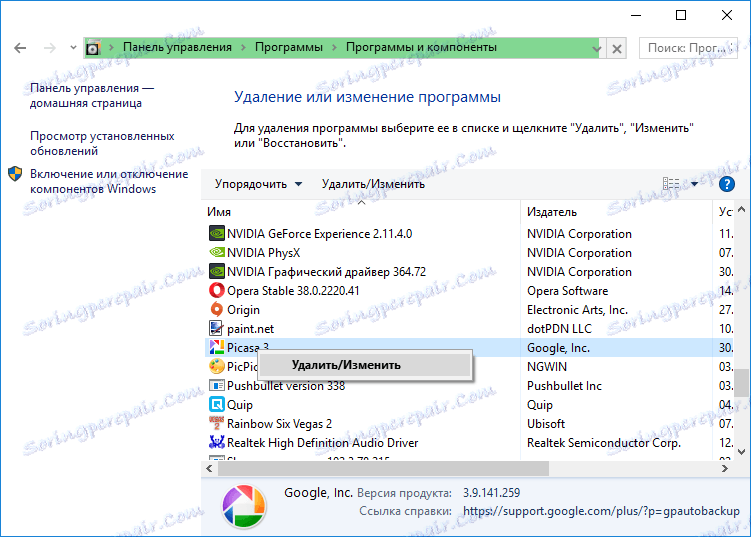
Task: Select the Origin row name
Action: click(243, 310)
